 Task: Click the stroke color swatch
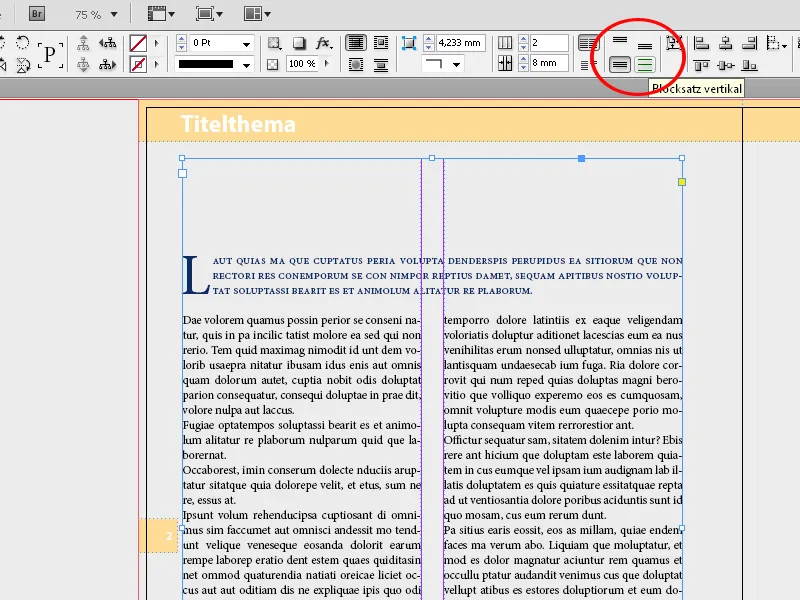(138, 65)
